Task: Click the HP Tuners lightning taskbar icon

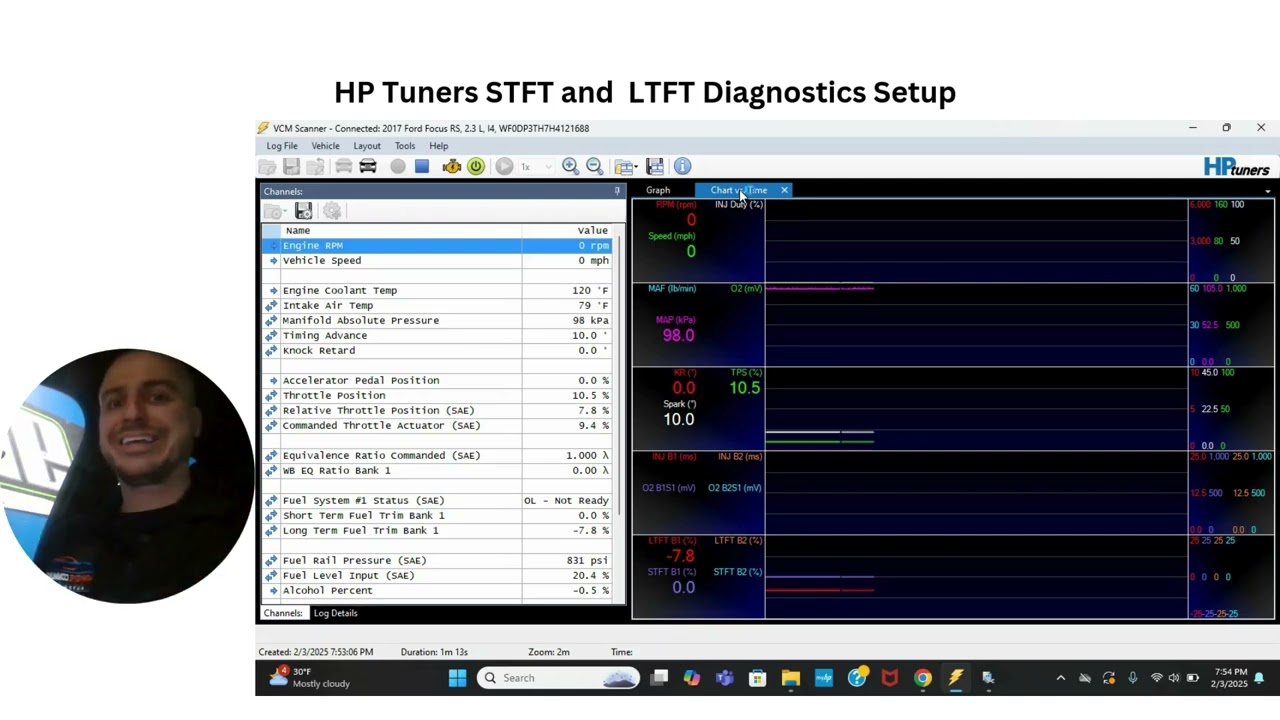Action: click(x=955, y=678)
